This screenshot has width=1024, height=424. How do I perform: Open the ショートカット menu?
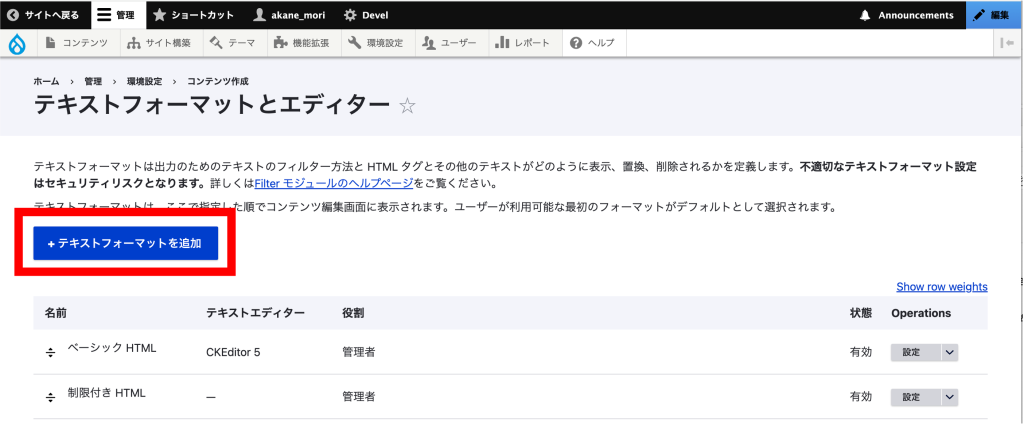click(x=194, y=15)
